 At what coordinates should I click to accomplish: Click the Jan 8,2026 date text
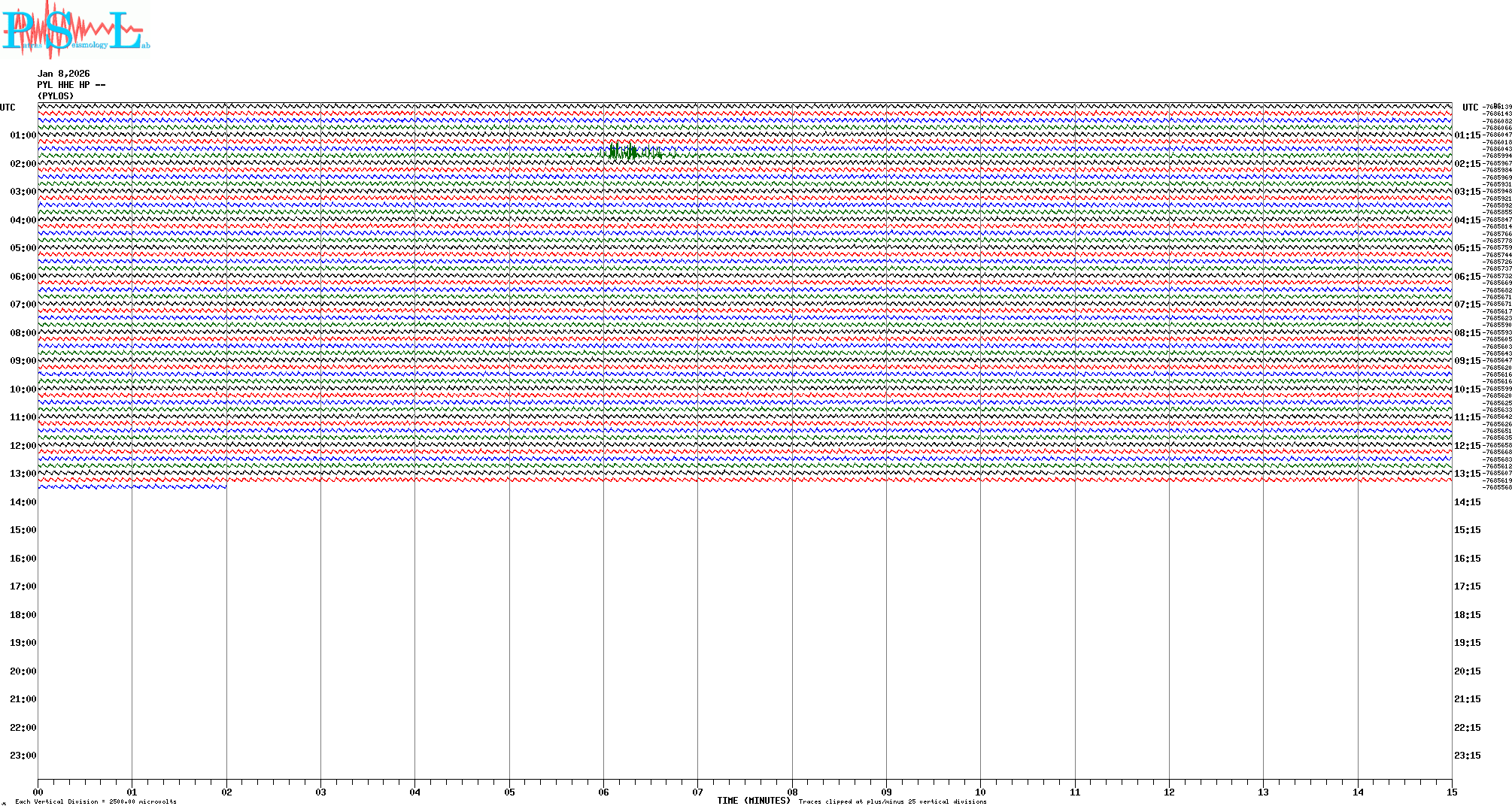click(x=64, y=74)
